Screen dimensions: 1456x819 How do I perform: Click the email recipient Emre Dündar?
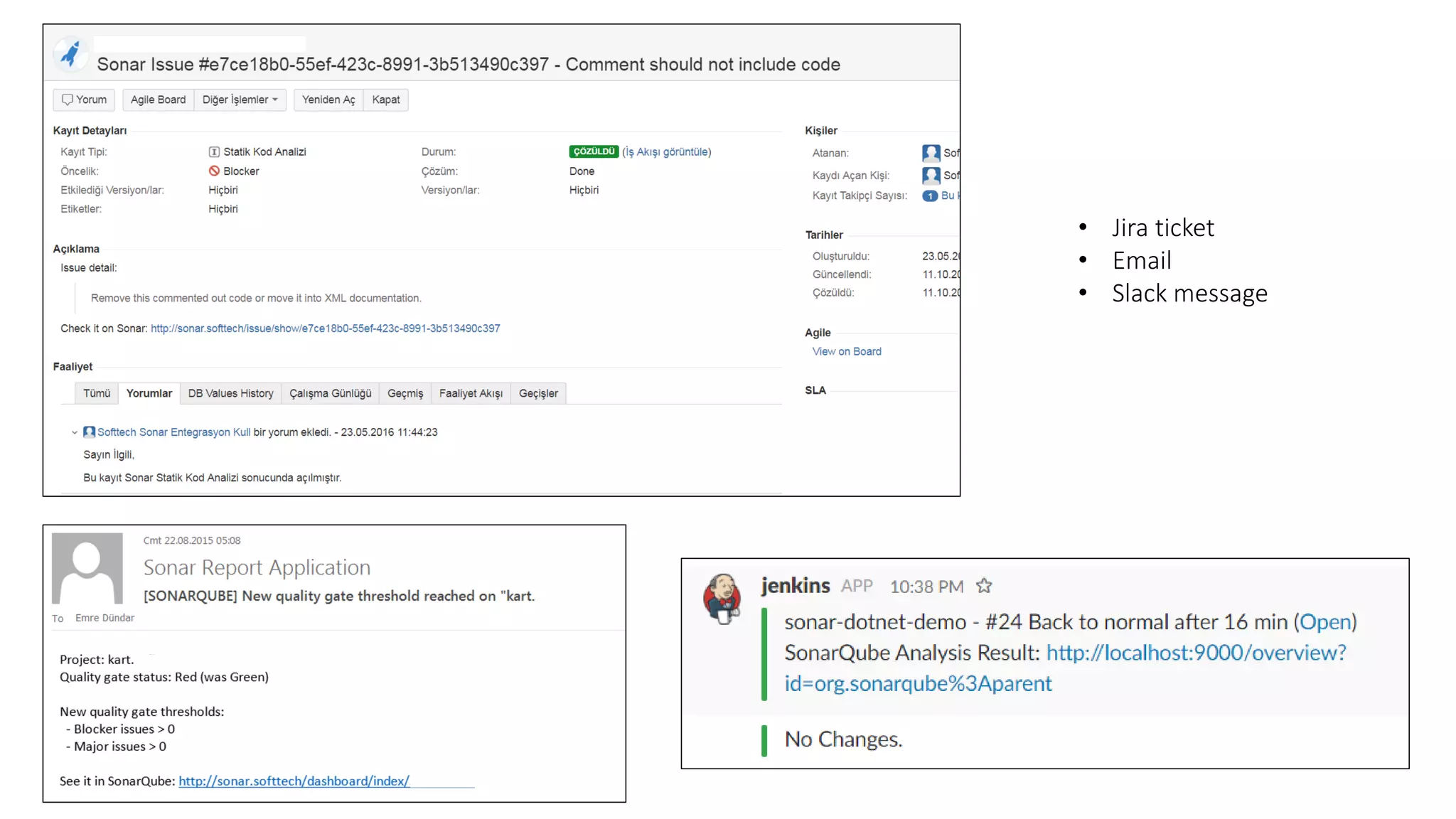point(105,618)
